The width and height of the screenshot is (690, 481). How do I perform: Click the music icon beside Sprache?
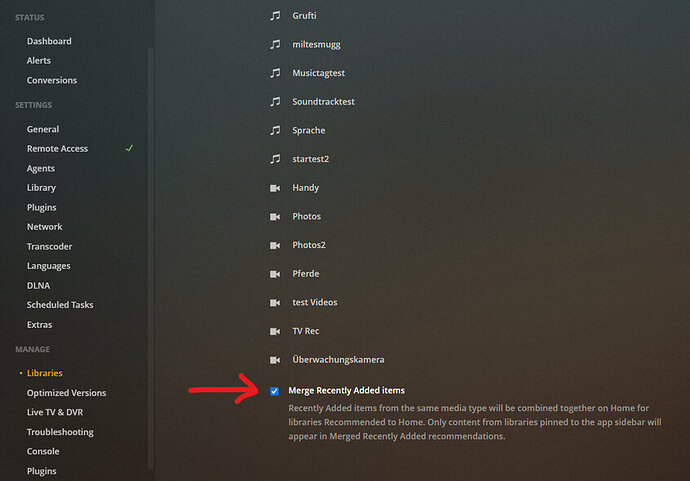pyautogui.click(x=275, y=130)
